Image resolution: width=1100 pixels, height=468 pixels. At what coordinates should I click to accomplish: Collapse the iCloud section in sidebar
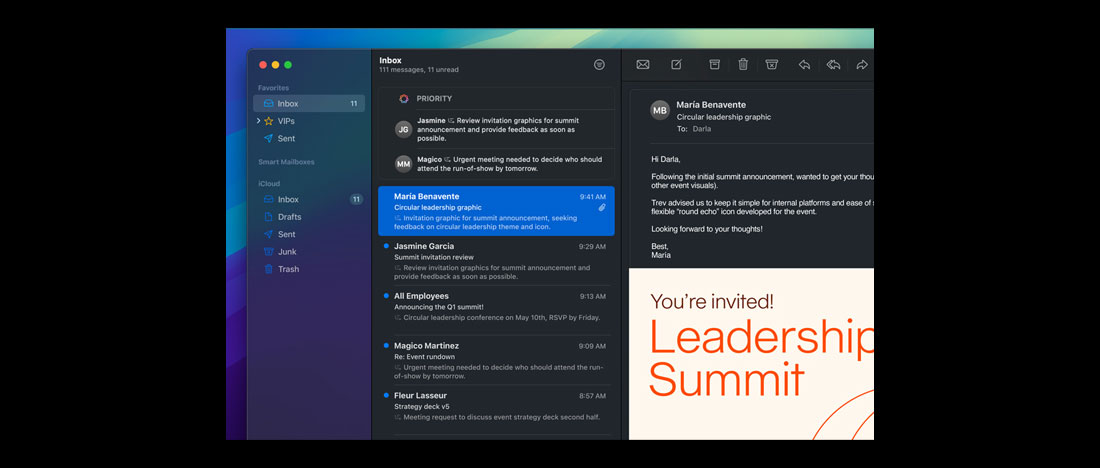coord(269,184)
